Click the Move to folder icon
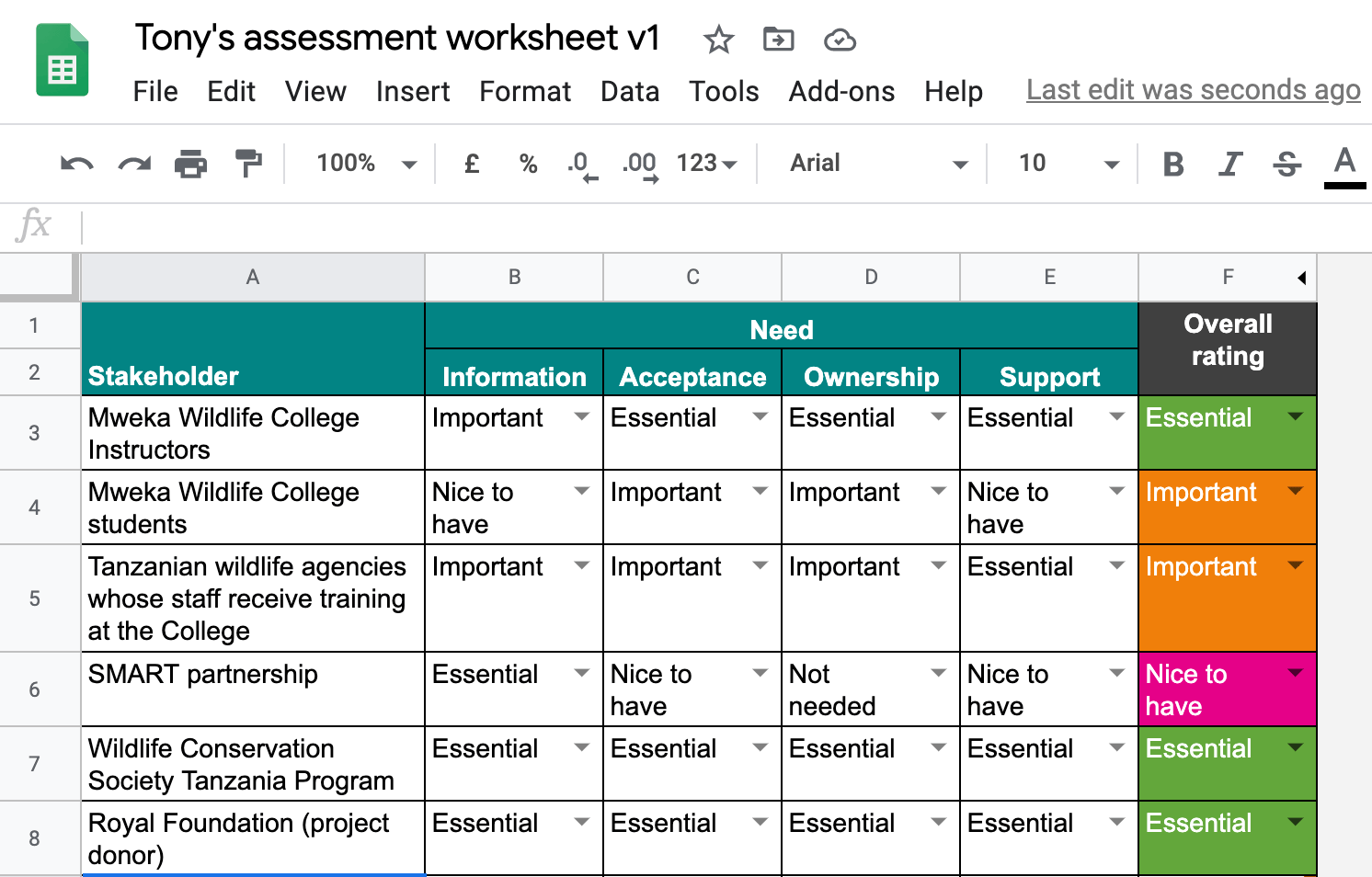Image resolution: width=1372 pixels, height=877 pixels. [778, 40]
